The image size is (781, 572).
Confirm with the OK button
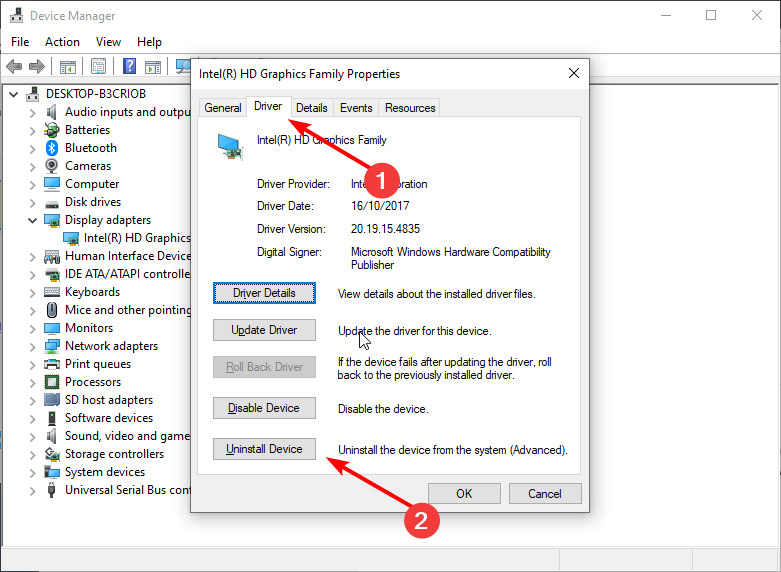tap(464, 493)
